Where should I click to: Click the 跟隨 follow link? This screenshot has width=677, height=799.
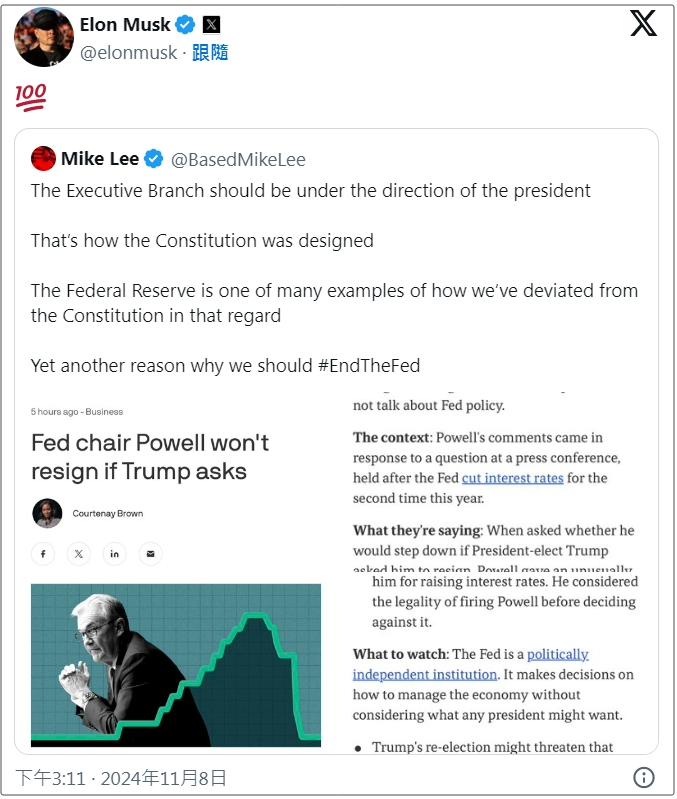coord(210,53)
